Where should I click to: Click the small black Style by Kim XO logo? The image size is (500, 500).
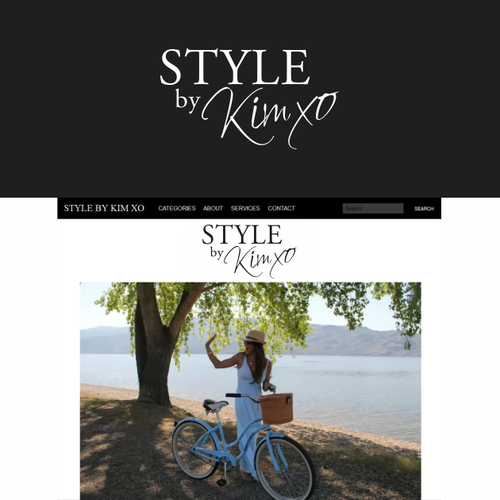click(x=249, y=251)
